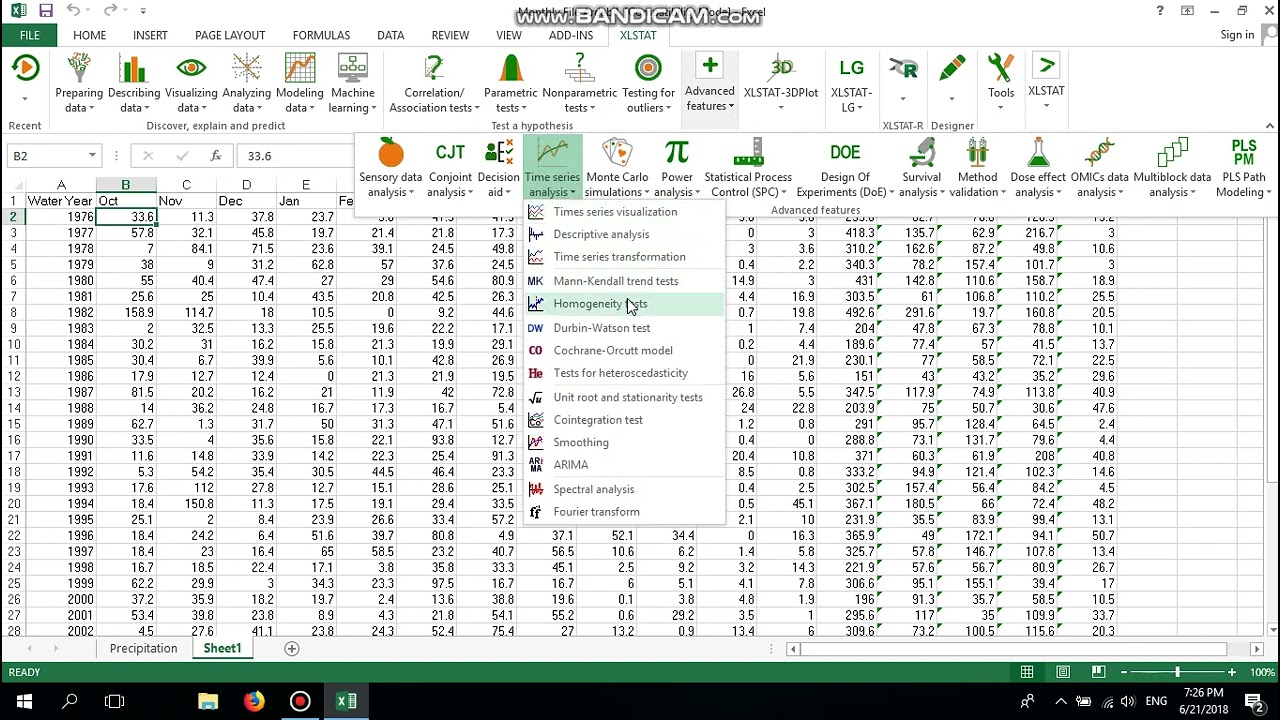This screenshot has width=1280, height=720.
Task: Open the XLSTAT-LG icon
Action: click(x=851, y=68)
